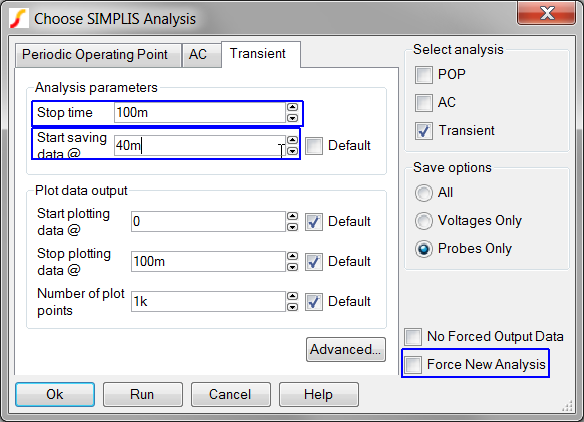Screen dimensions: 584x422
Task: Uncheck the Transient analysis checkbox
Action: (424, 131)
